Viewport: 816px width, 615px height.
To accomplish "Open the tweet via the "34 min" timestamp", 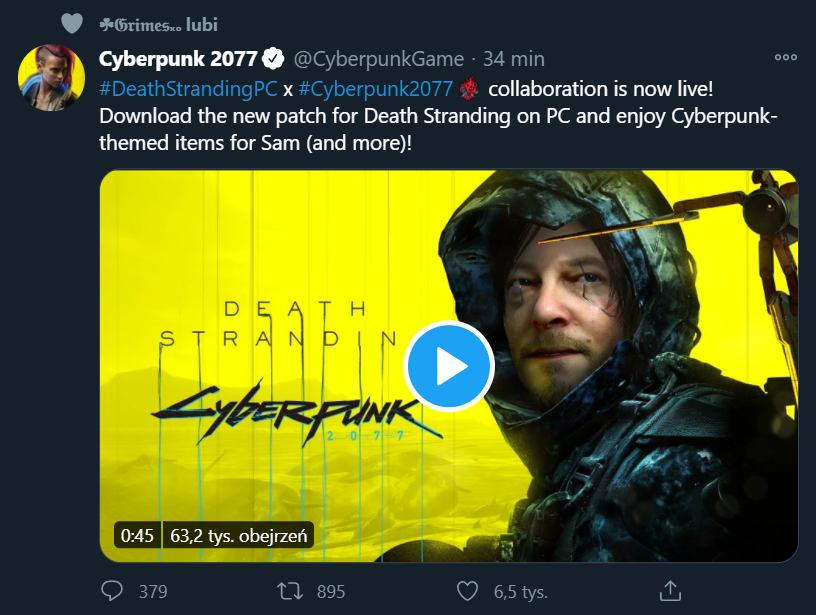I will [x=514, y=59].
